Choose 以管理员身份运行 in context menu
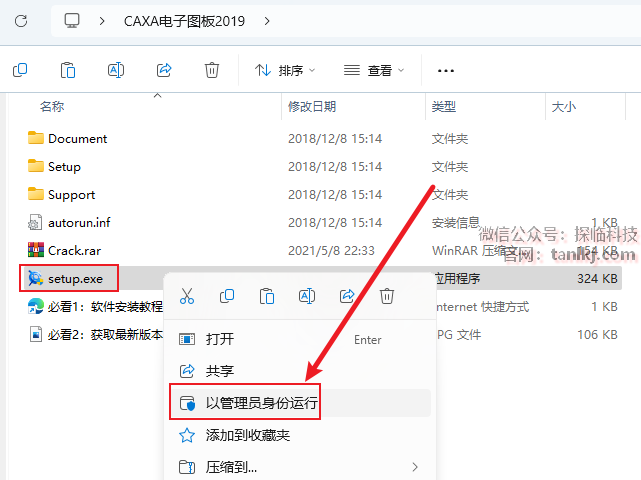The width and height of the screenshot is (641, 480). point(300,403)
